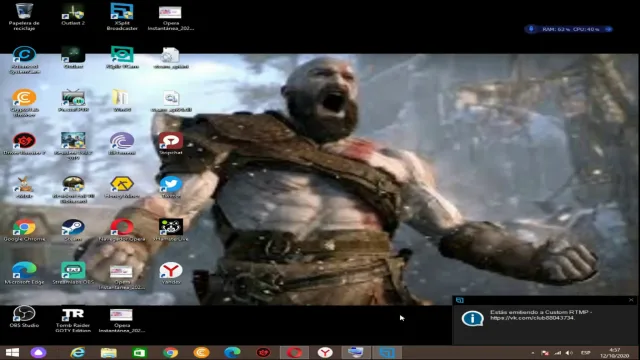Open the red Driver Booster taskbar icon
Viewport: 640px width, 360px height.
263,353
